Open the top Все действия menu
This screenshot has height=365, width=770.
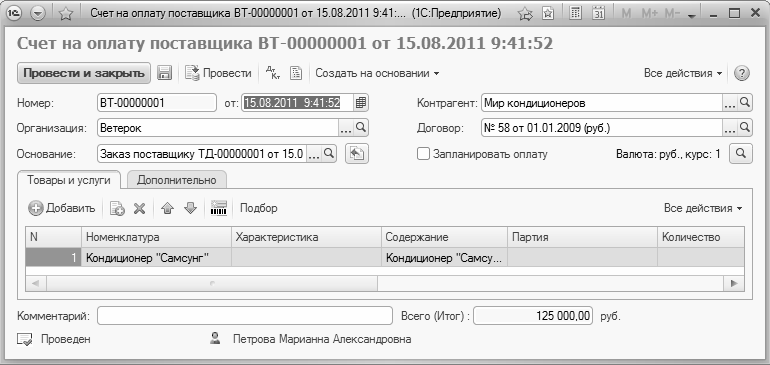683,73
